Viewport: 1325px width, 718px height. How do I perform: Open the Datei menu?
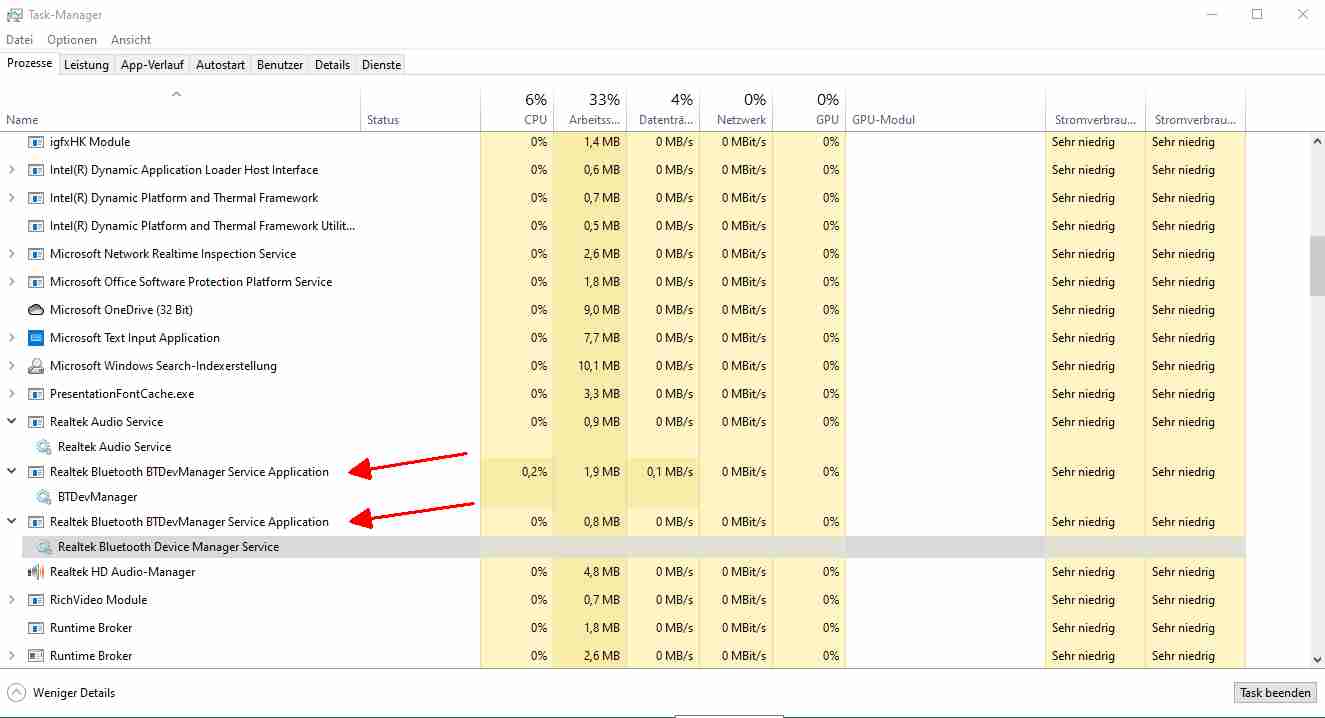click(x=20, y=40)
